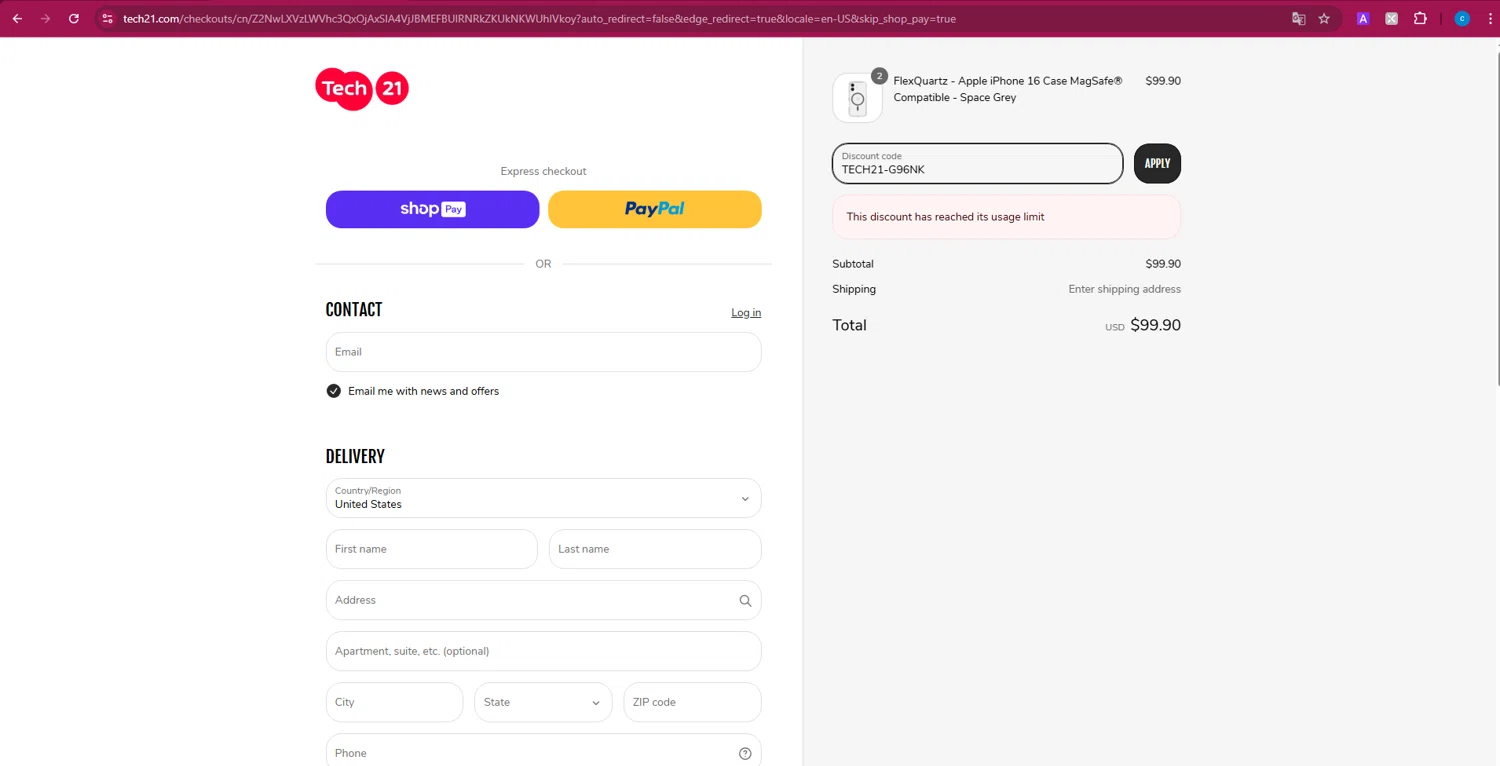The image size is (1500, 766).
Task: Focus the City field
Action: 394,702
